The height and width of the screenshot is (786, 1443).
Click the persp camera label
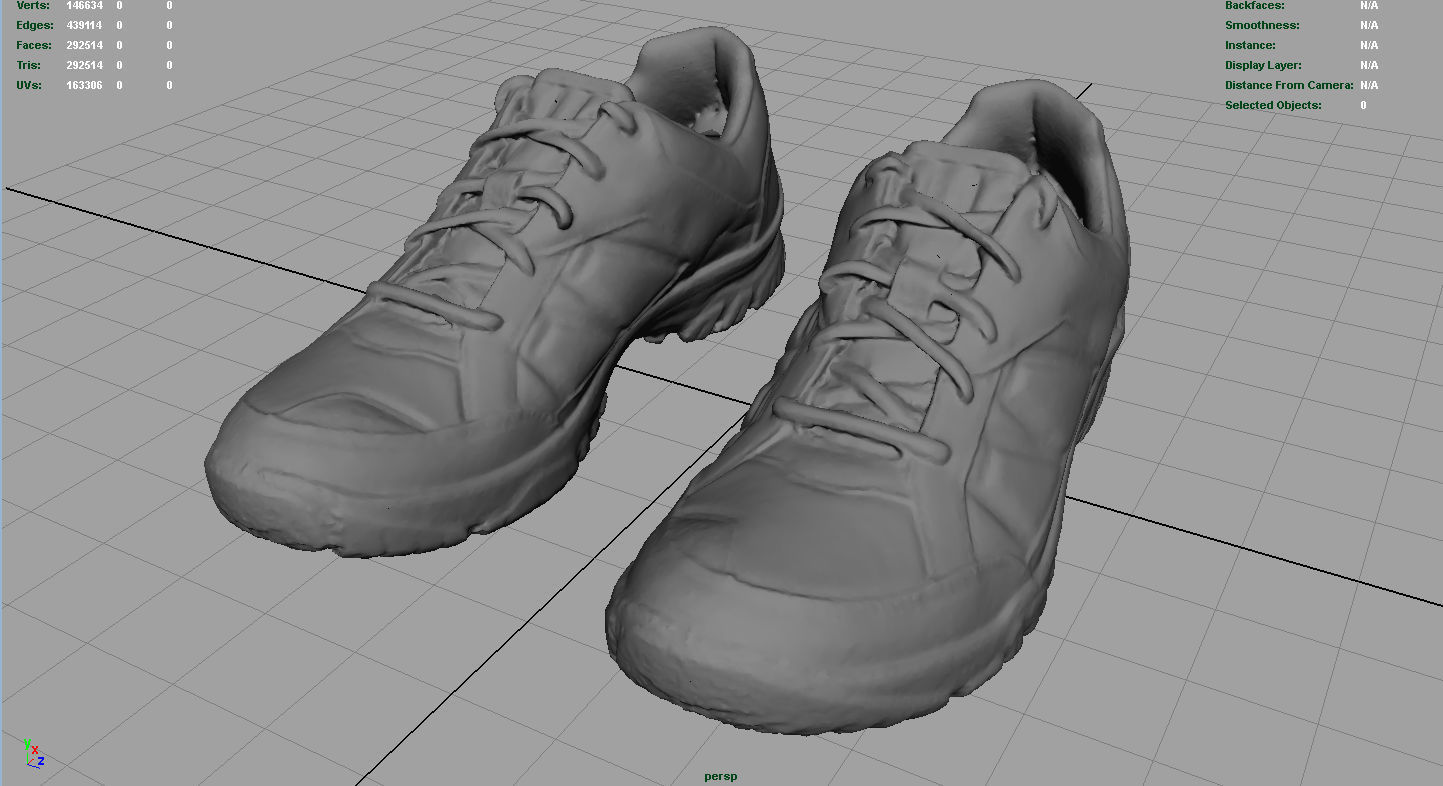pos(720,776)
